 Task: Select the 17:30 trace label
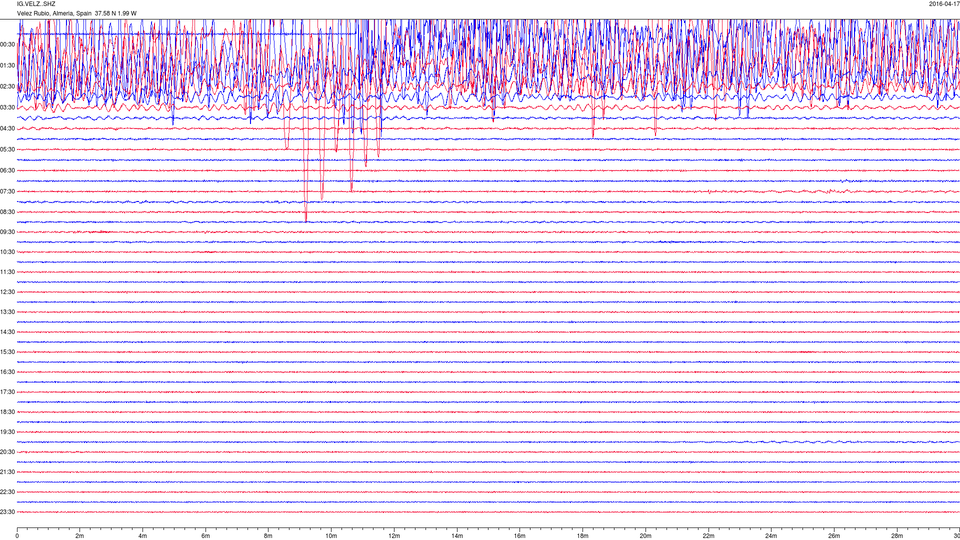[7, 392]
